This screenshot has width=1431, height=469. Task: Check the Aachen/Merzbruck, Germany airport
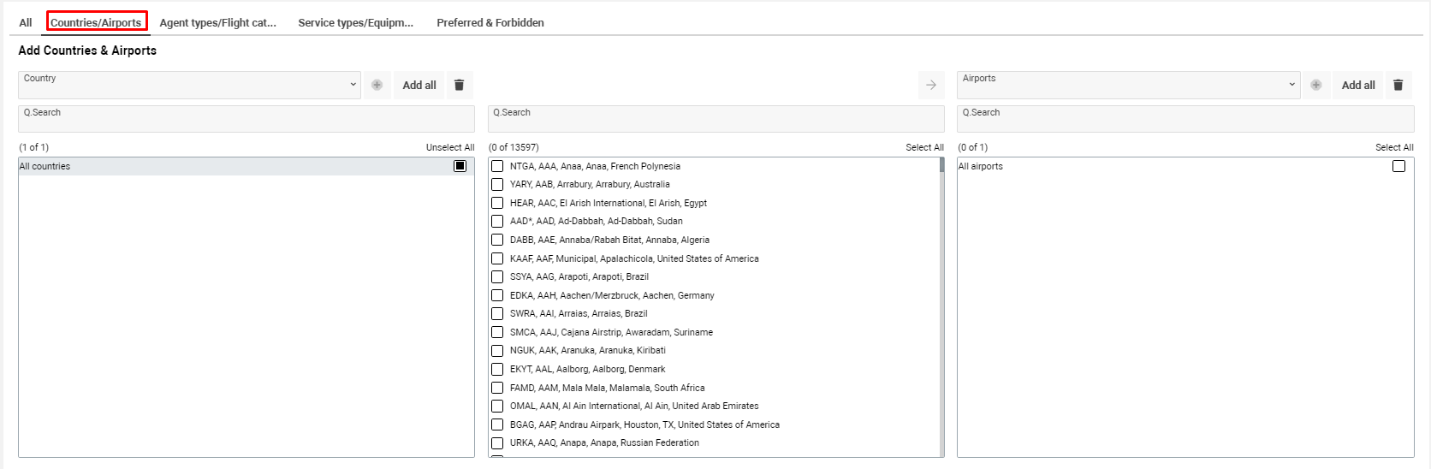[499, 295]
